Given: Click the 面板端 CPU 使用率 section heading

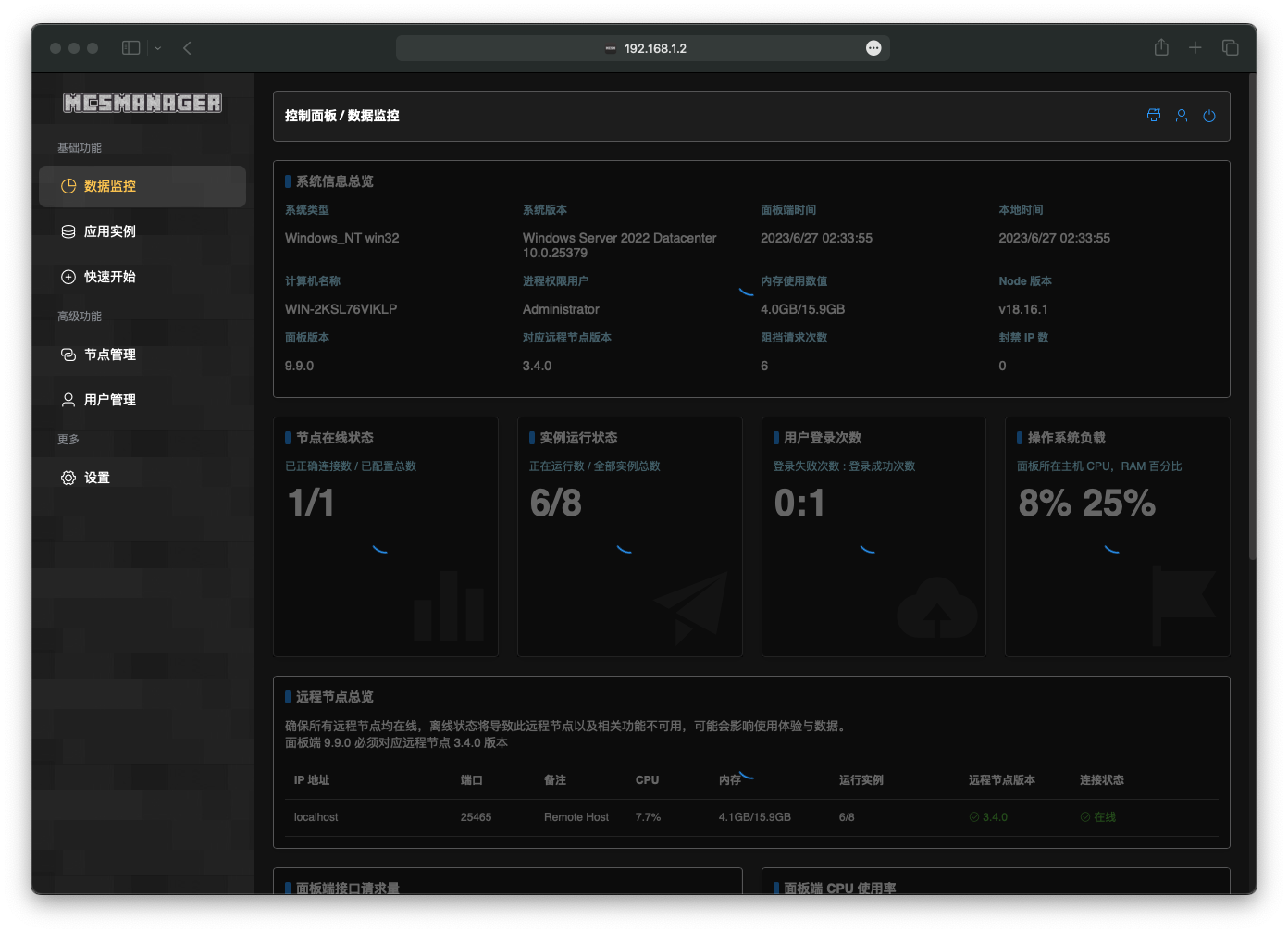Looking at the screenshot, I should 840,888.
